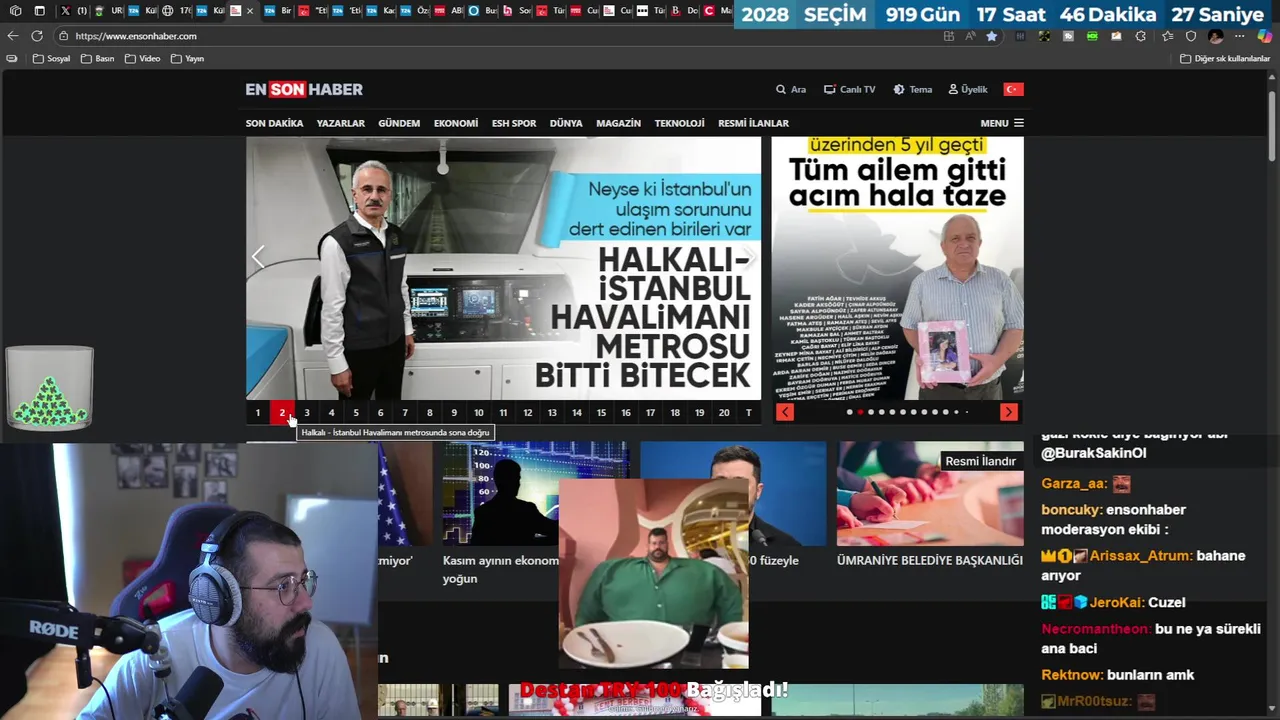Expand the MENU hamburger button
The height and width of the screenshot is (720, 1280).
click(x=1002, y=123)
